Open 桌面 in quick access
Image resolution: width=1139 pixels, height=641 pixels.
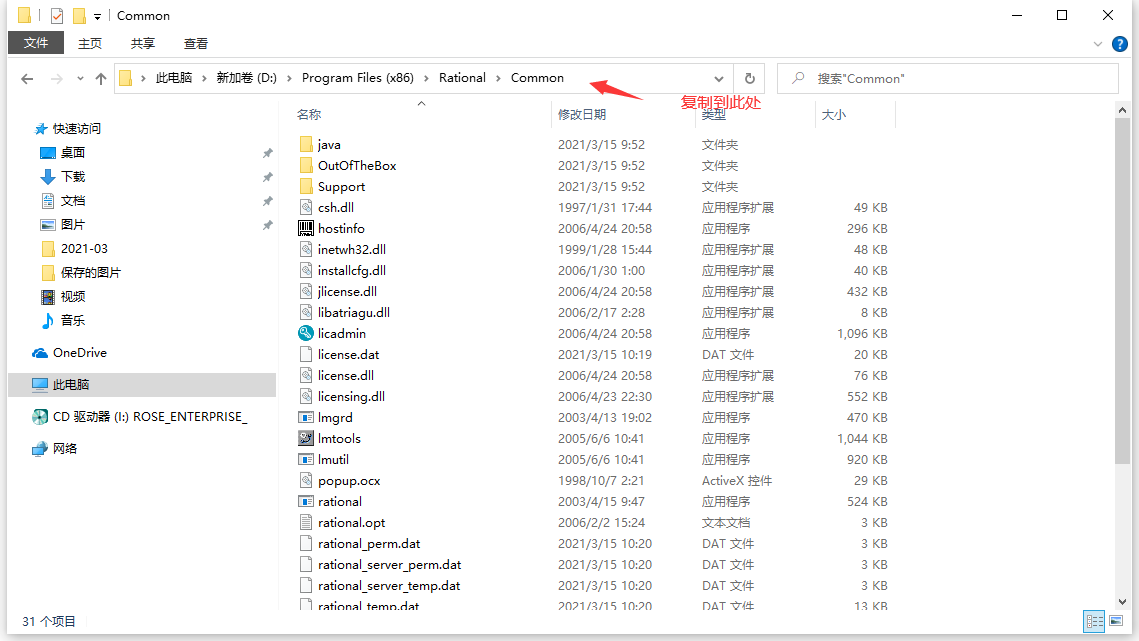point(62,153)
